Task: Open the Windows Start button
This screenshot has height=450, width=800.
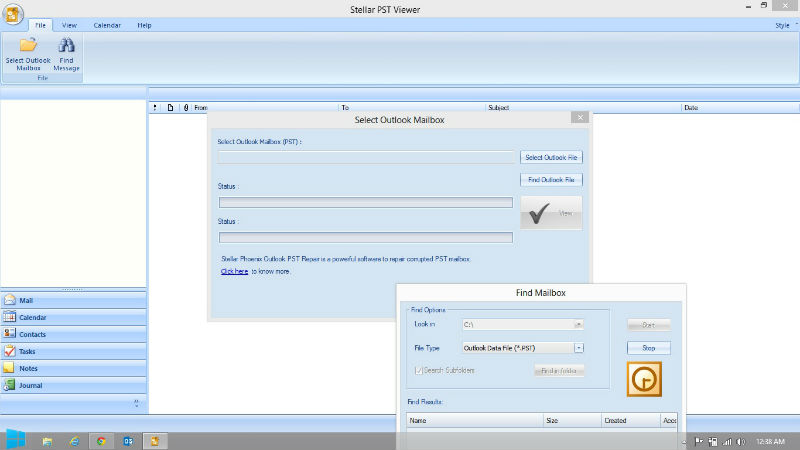Action: pyautogui.click(x=15, y=440)
